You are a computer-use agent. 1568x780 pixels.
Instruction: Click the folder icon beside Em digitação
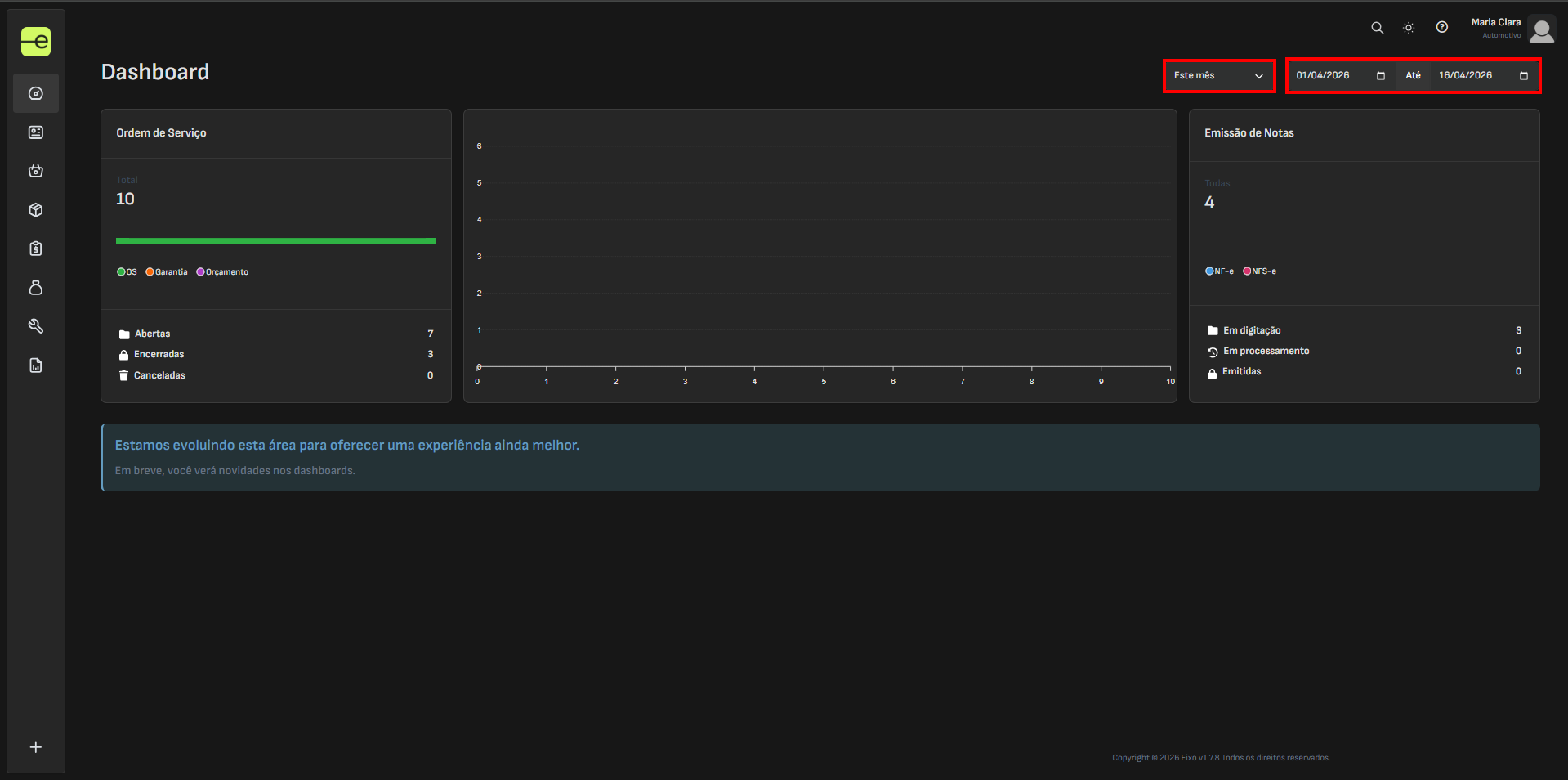(1213, 331)
